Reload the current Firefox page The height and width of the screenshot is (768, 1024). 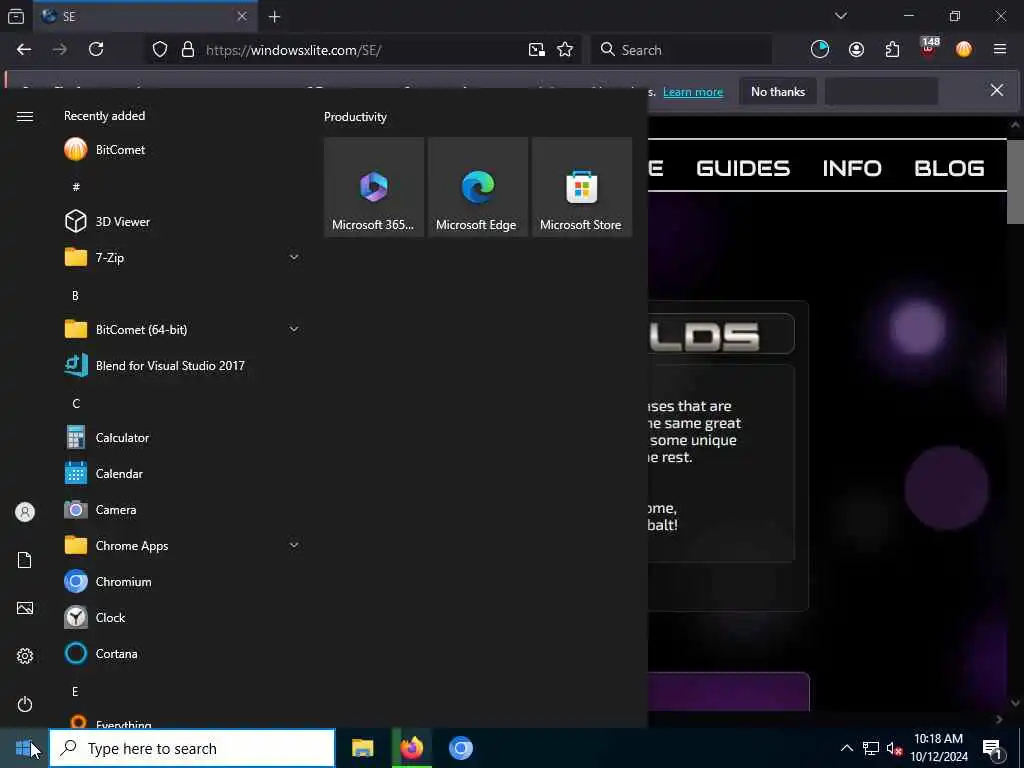tap(96, 50)
